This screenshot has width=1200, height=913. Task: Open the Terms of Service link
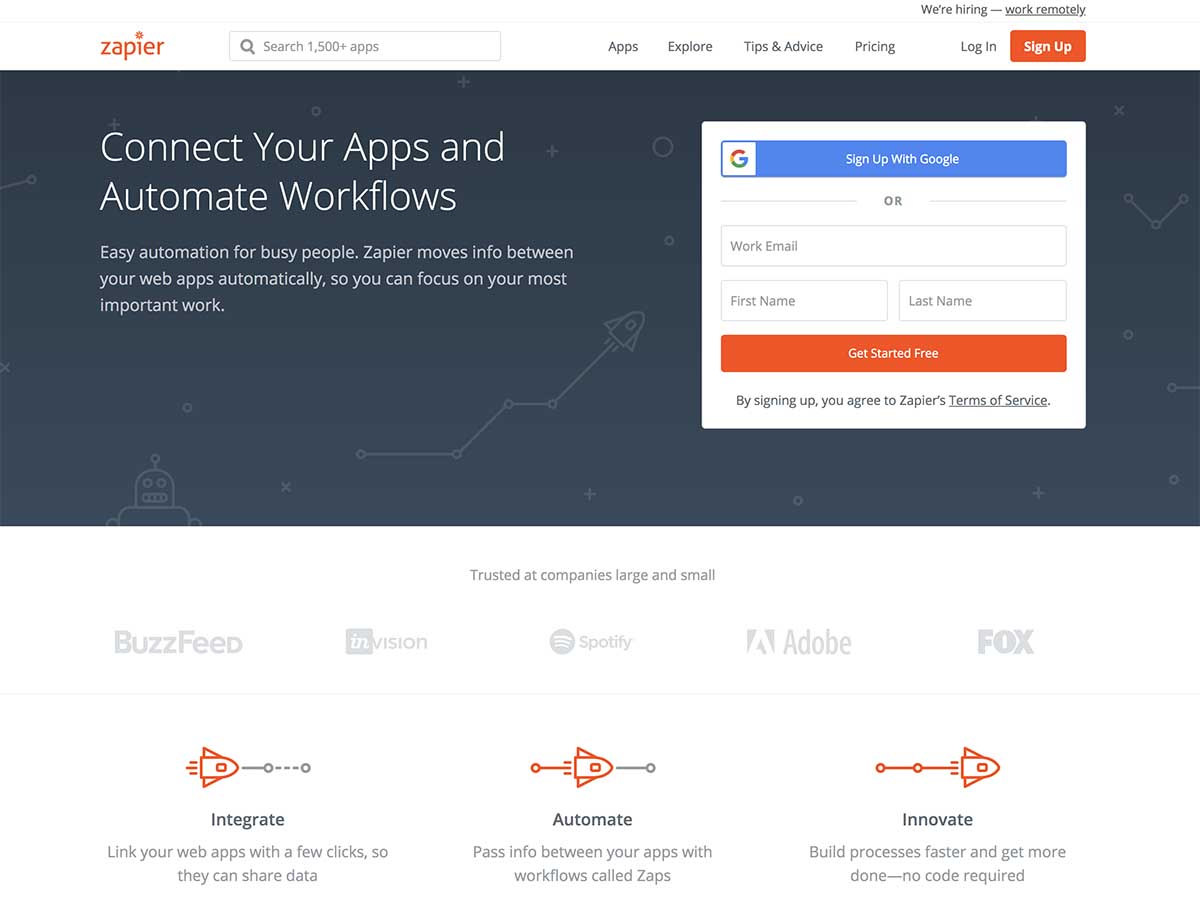[x=997, y=400]
